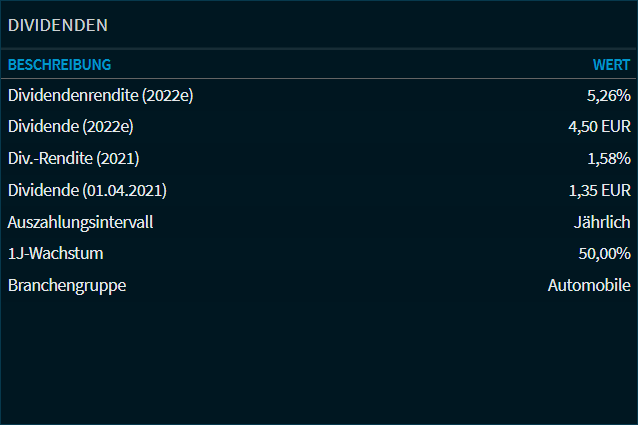Click the 1,58% value
Viewport: 638px width, 425px height.
tap(608, 158)
